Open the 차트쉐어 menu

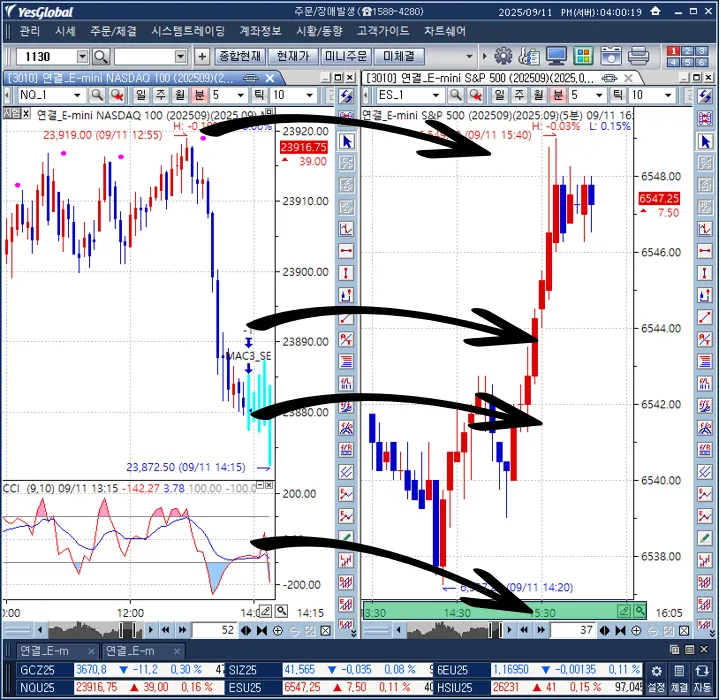tap(445, 31)
